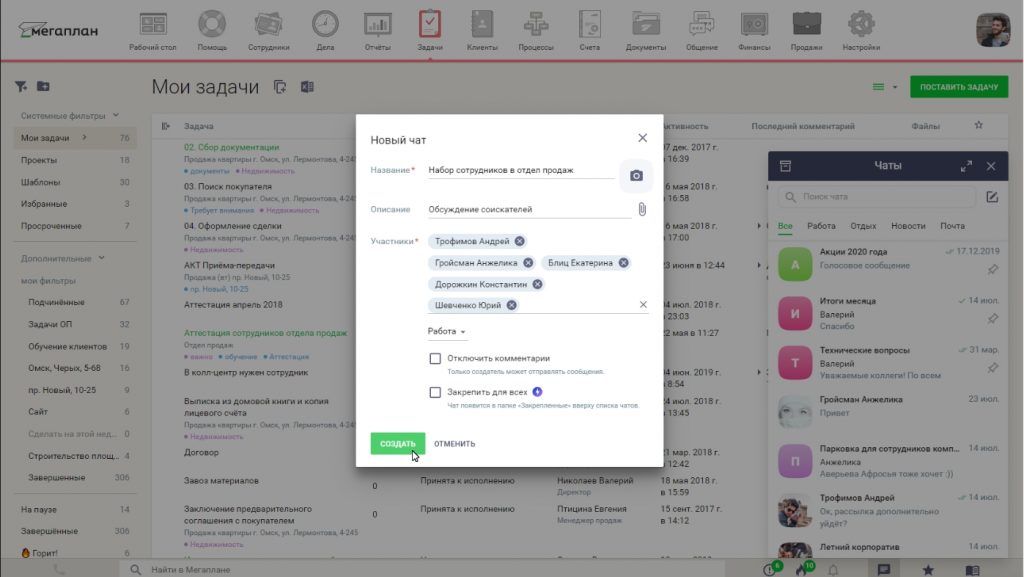Screen dimensions: 1024x577
Task: Enable the disable-comments checkbox
Action: point(435,358)
